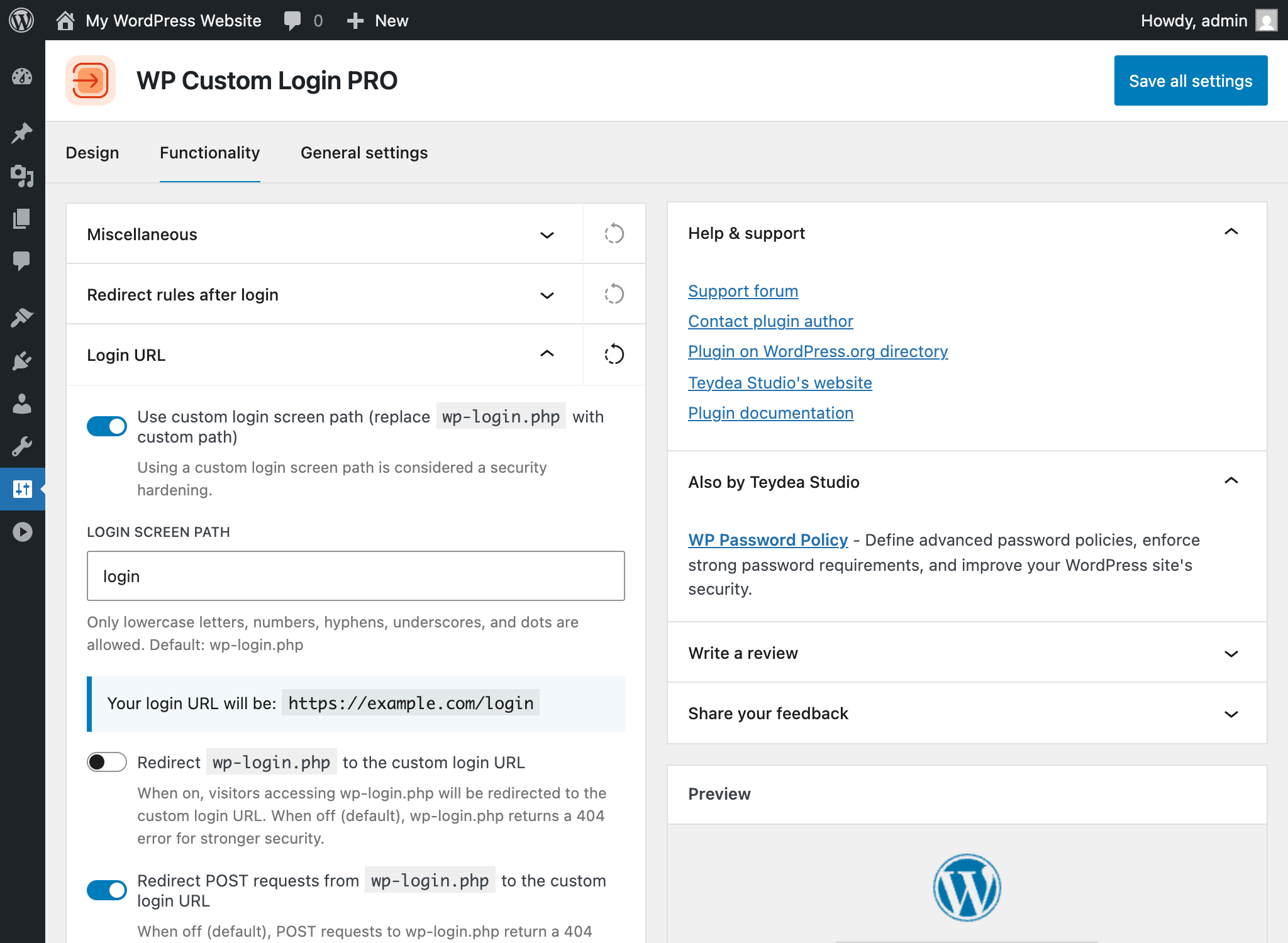The width and height of the screenshot is (1288, 943).
Task: Click the Save all settings button
Action: 1191,80
